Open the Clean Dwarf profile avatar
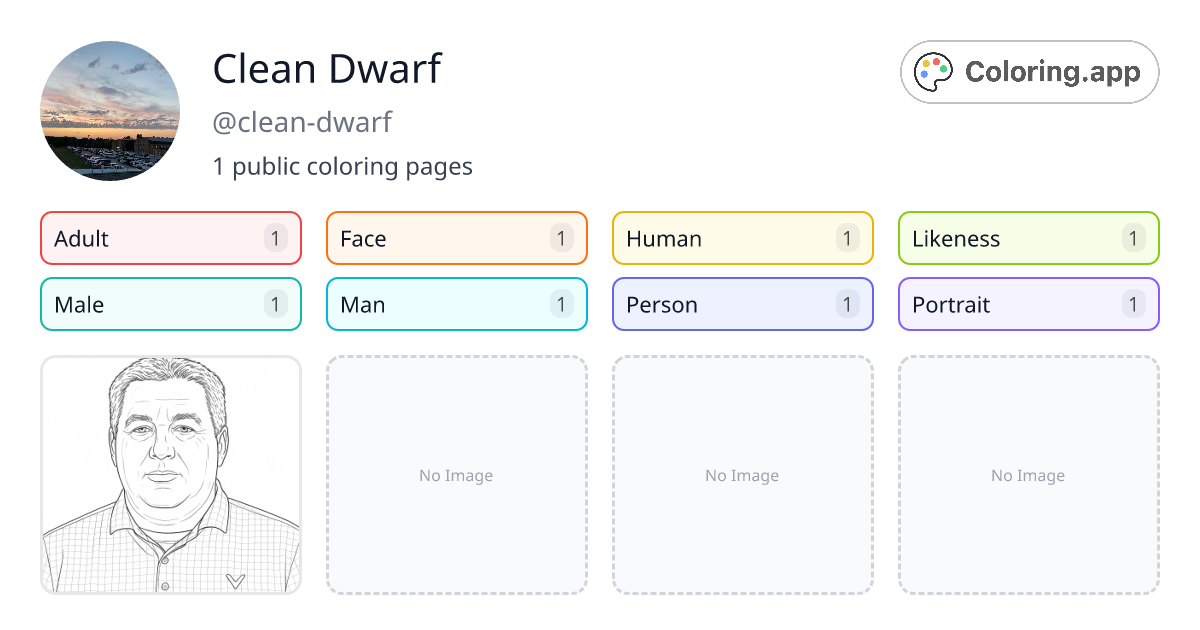The width and height of the screenshot is (1200, 630). pos(110,111)
